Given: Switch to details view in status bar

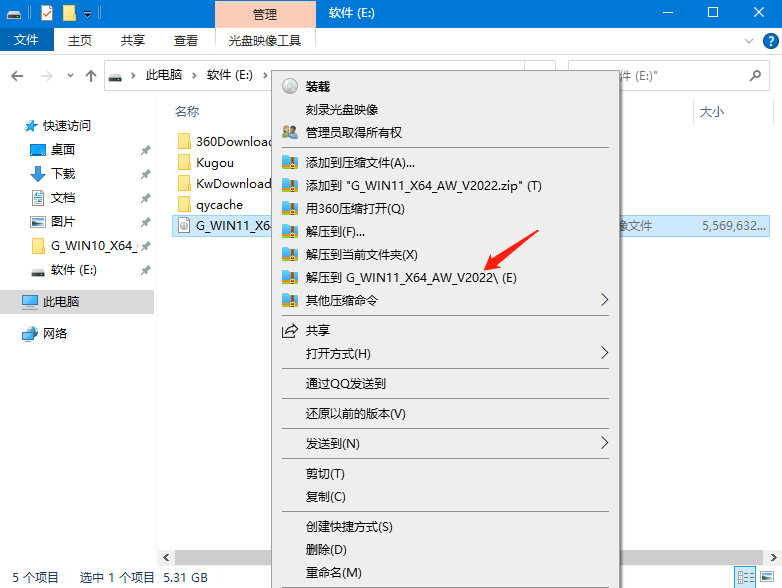Looking at the screenshot, I should tap(746, 577).
